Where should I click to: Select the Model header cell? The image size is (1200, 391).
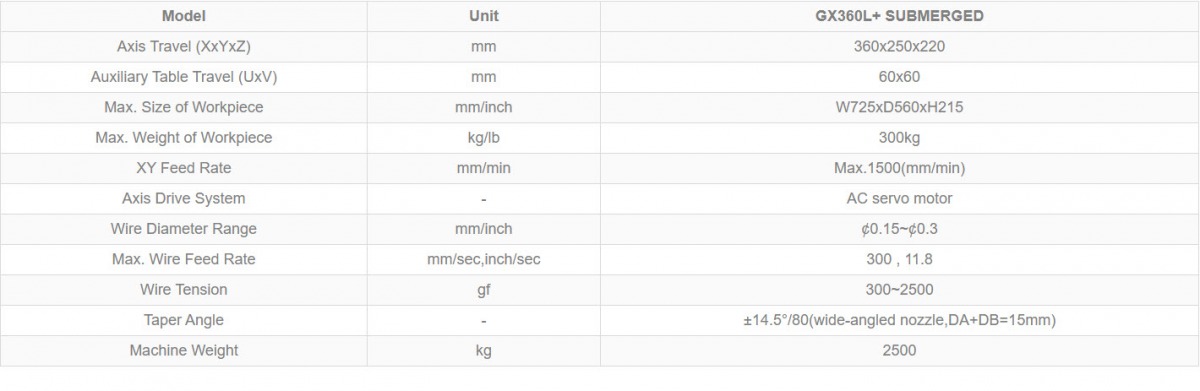(x=183, y=16)
